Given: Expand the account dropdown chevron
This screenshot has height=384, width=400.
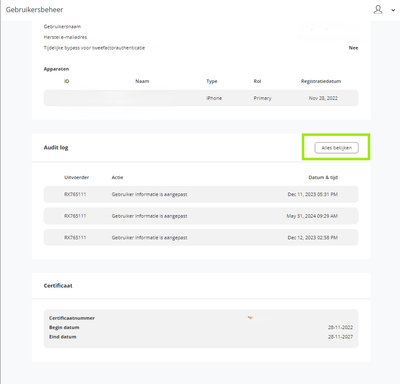Looking at the screenshot, I should coord(393,10).
